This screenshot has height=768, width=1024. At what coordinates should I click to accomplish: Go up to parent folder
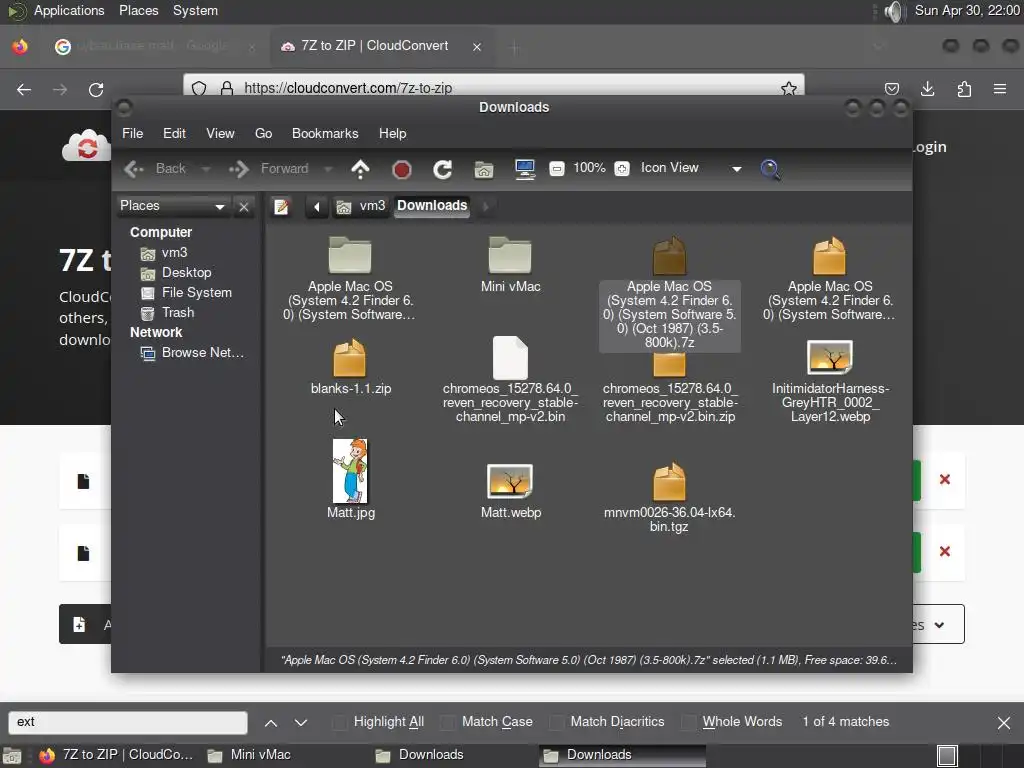point(360,169)
